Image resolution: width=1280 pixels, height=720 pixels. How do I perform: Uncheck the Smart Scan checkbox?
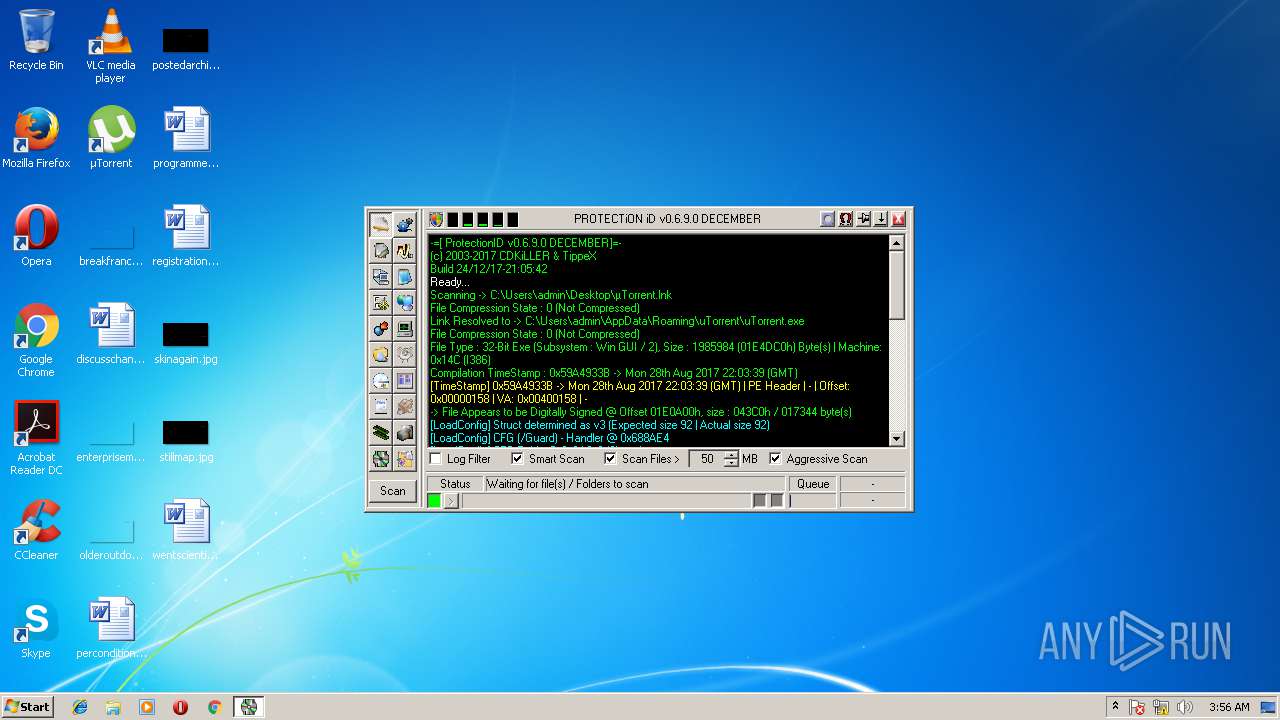pyautogui.click(x=517, y=459)
